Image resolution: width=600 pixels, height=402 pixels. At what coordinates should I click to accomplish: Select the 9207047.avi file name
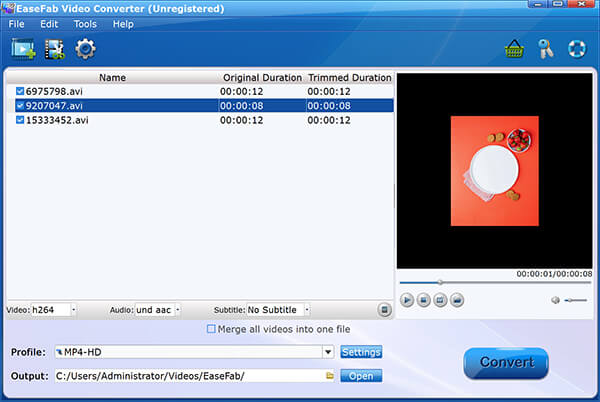[x=54, y=106]
